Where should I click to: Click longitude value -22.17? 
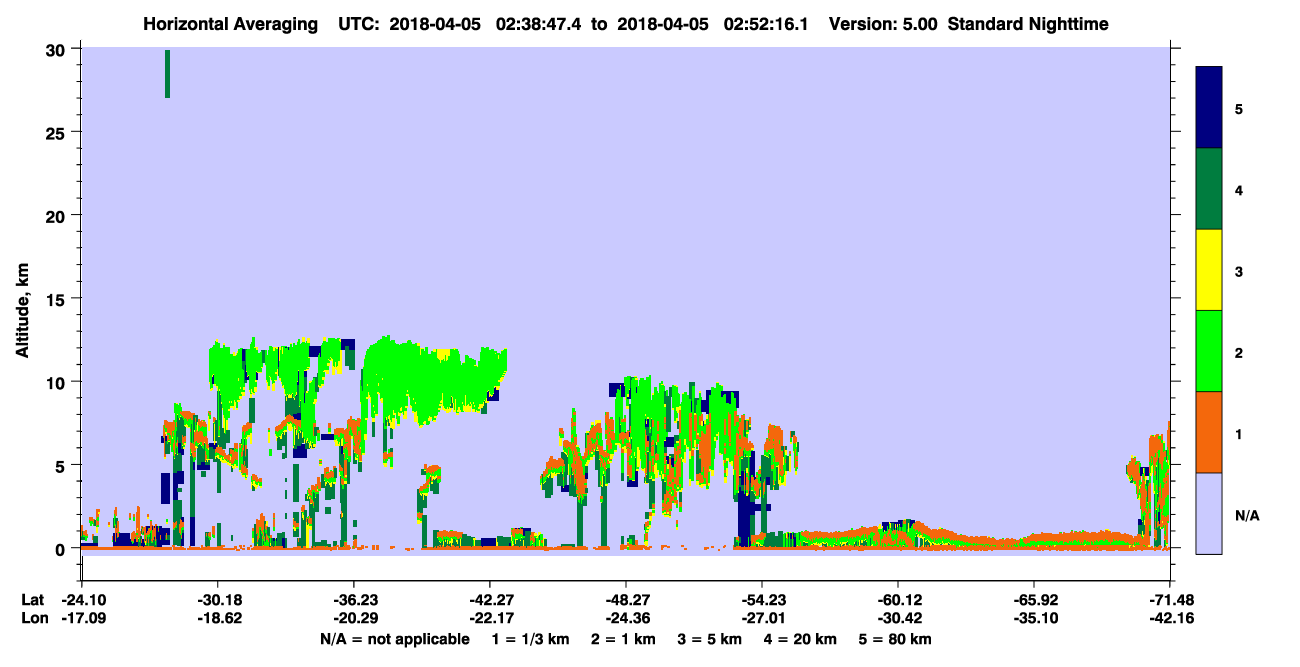[489, 619]
